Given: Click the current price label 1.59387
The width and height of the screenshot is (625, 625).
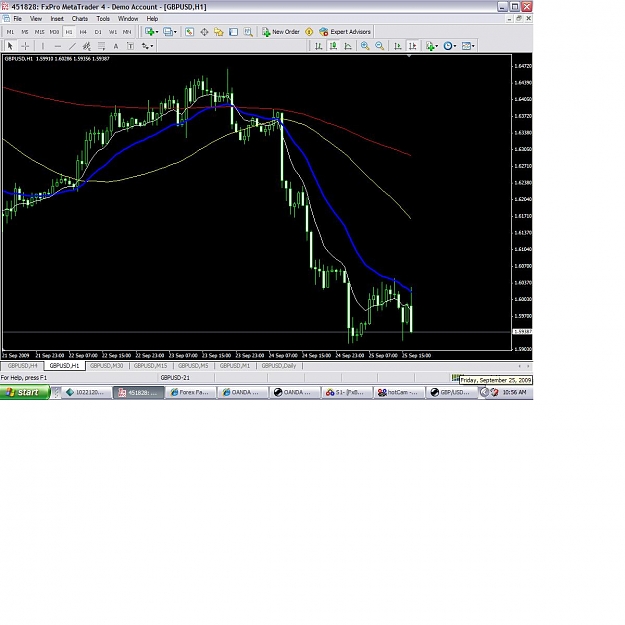Looking at the screenshot, I should click(x=522, y=332).
